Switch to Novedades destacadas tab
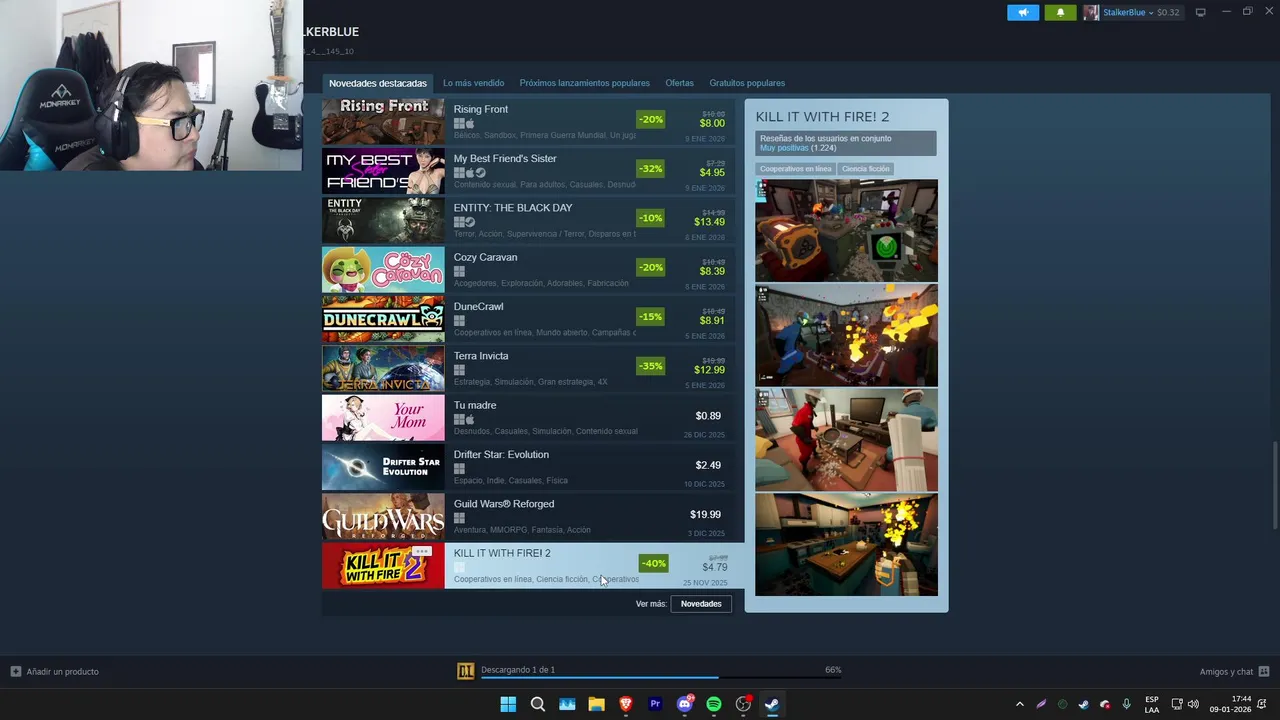1280x720 pixels. click(x=378, y=83)
